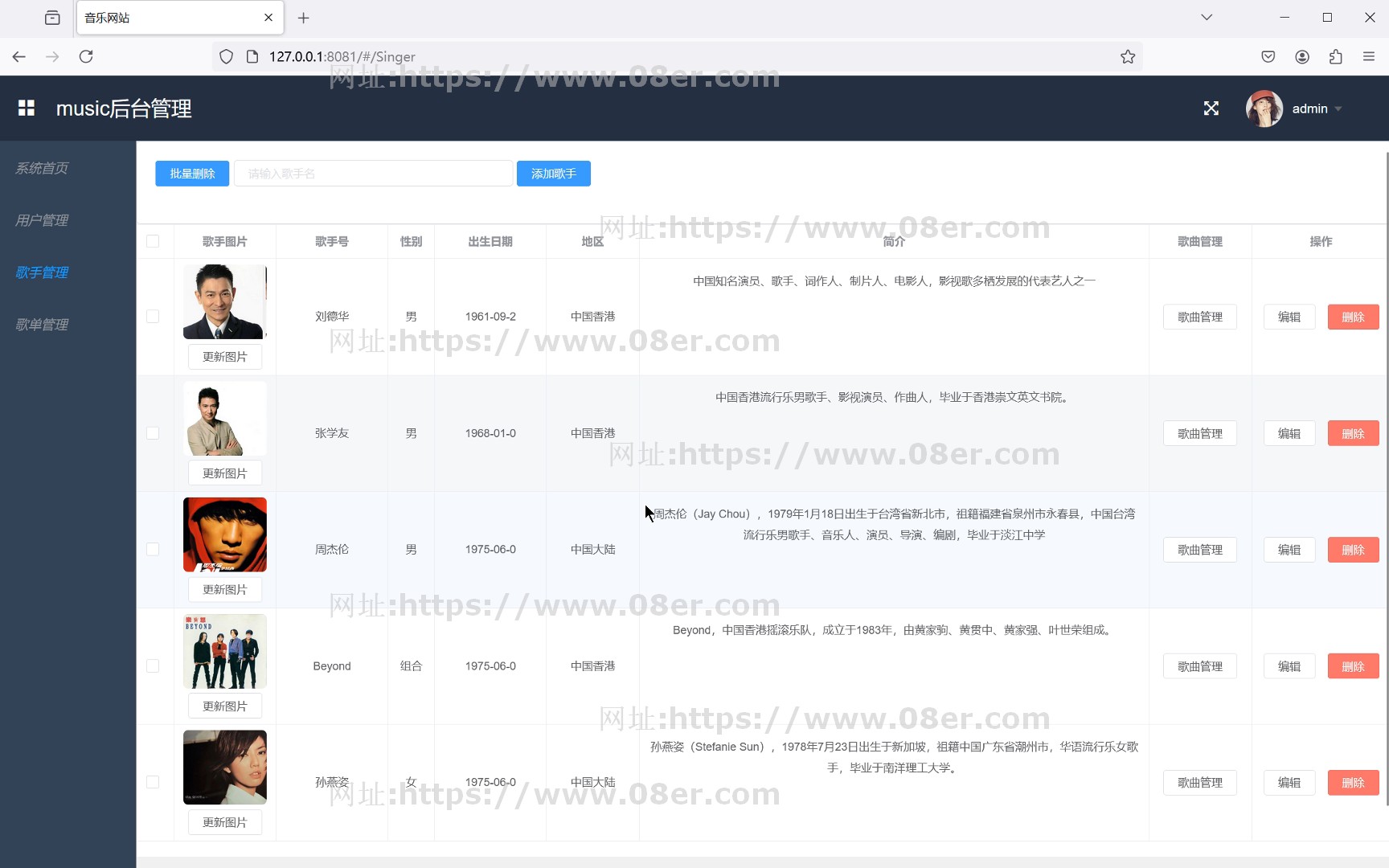Click 更新图片 under 张学友's photo

(x=225, y=473)
